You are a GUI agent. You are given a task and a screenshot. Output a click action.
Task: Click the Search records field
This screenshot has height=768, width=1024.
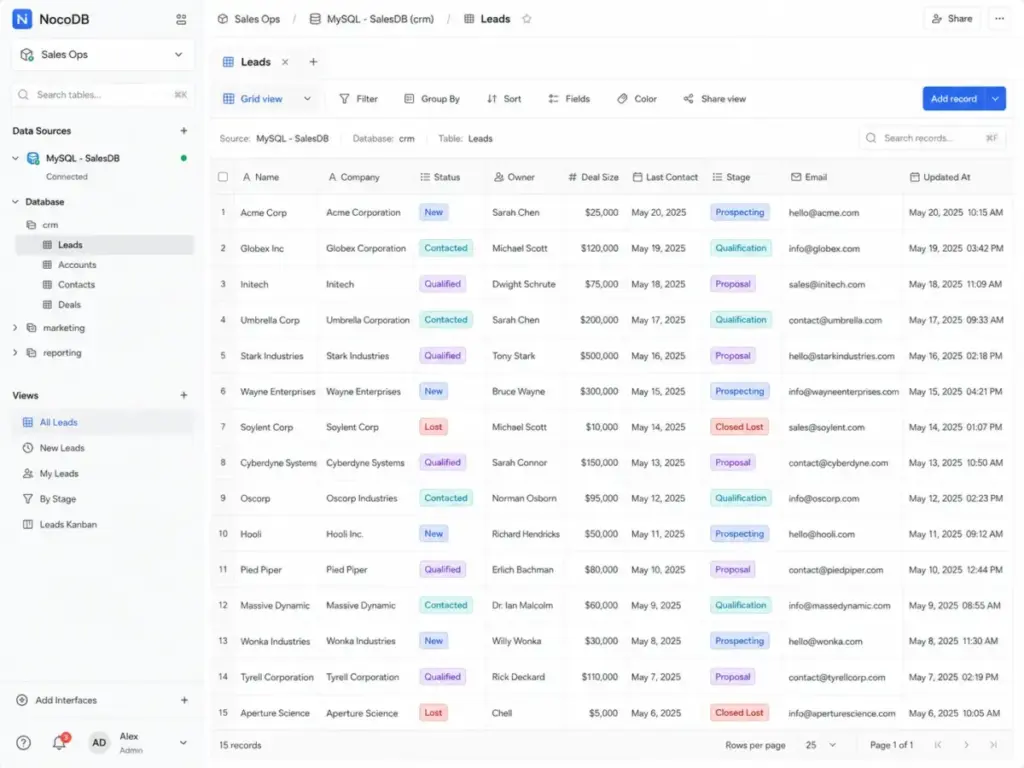(x=933, y=138)
